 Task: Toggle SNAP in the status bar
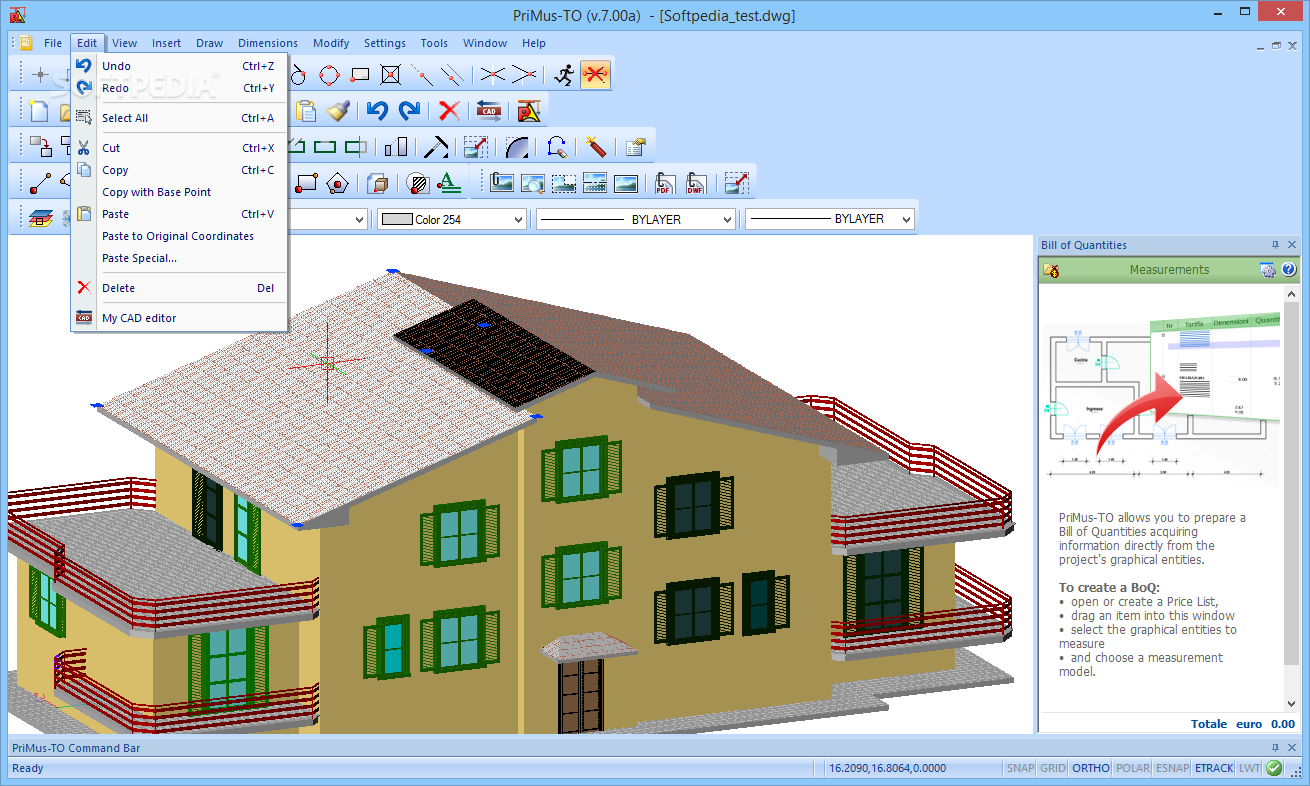tap(1021, 768)
